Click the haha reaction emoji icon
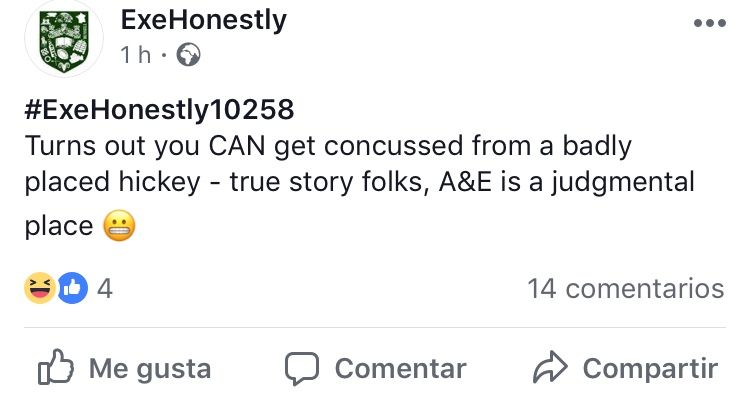 40,288
